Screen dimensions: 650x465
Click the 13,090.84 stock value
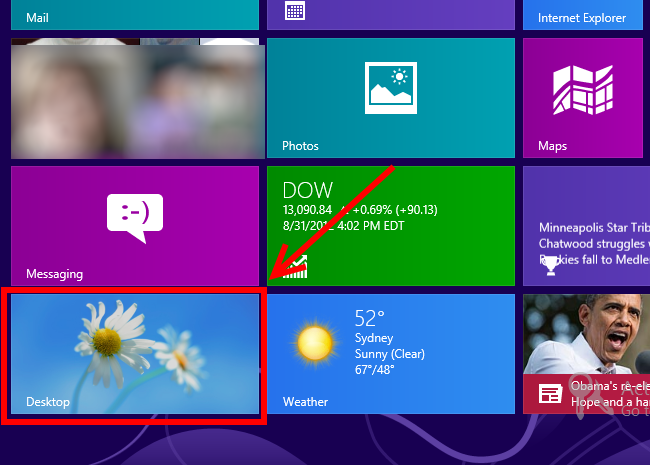click(307, 210)
